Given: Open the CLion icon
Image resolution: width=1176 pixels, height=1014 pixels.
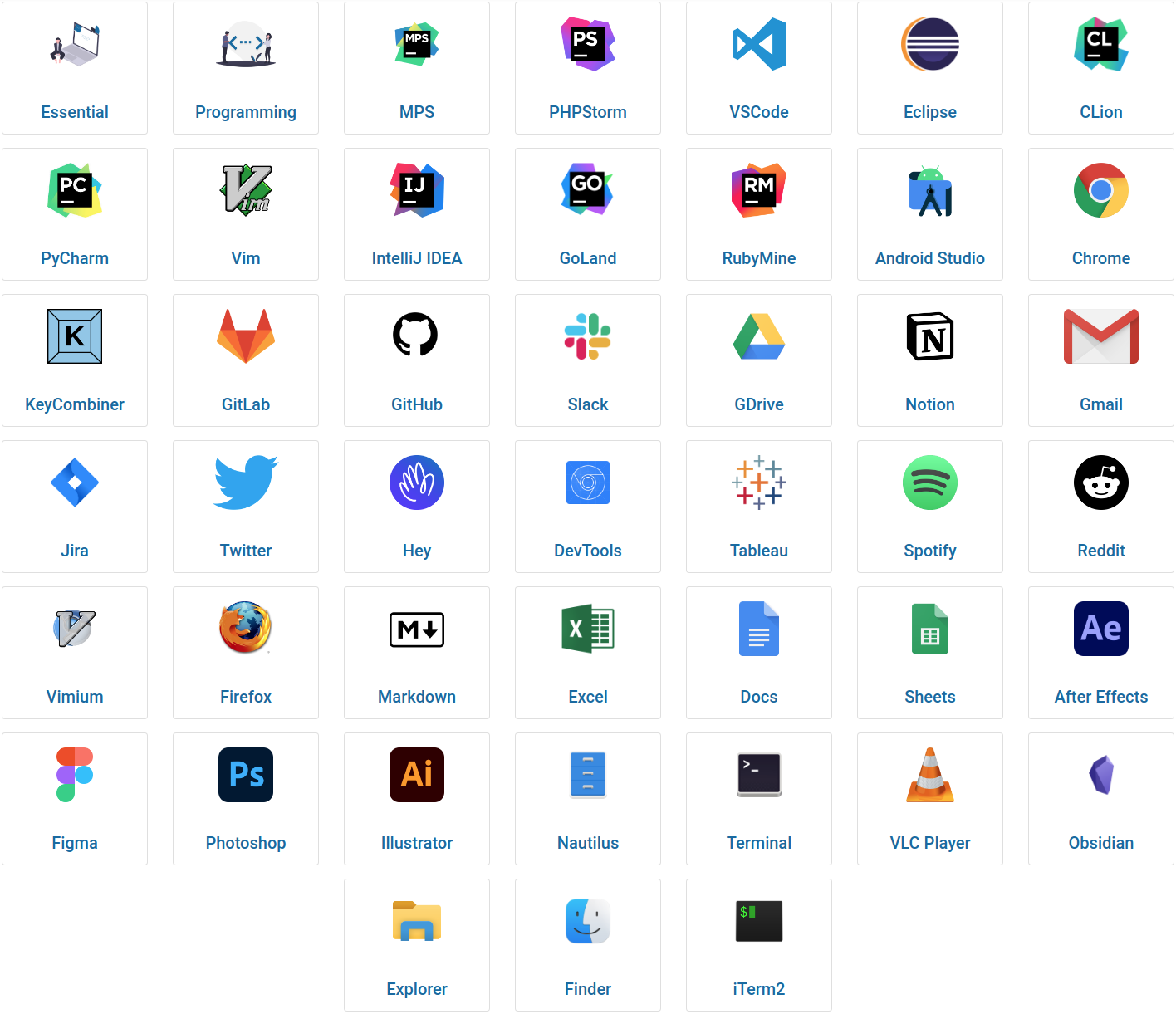Looking at the screenshot, I should 1101,44.
